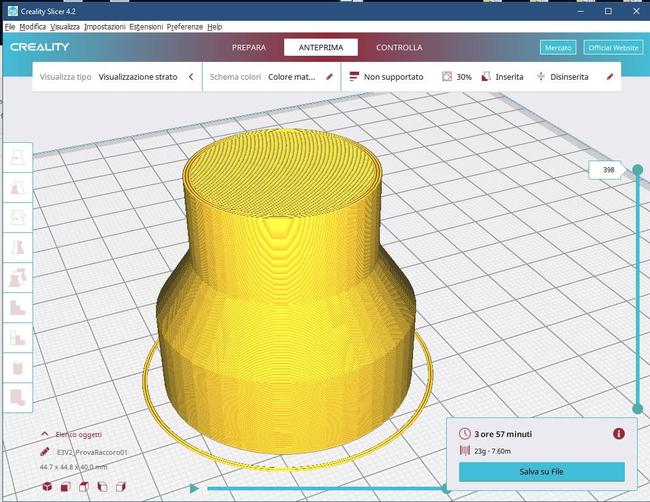Viewport: 650px width, 502px height.
Task: Expand the Visualizza tipo panel chevron
Action: [x=191, y=76]
